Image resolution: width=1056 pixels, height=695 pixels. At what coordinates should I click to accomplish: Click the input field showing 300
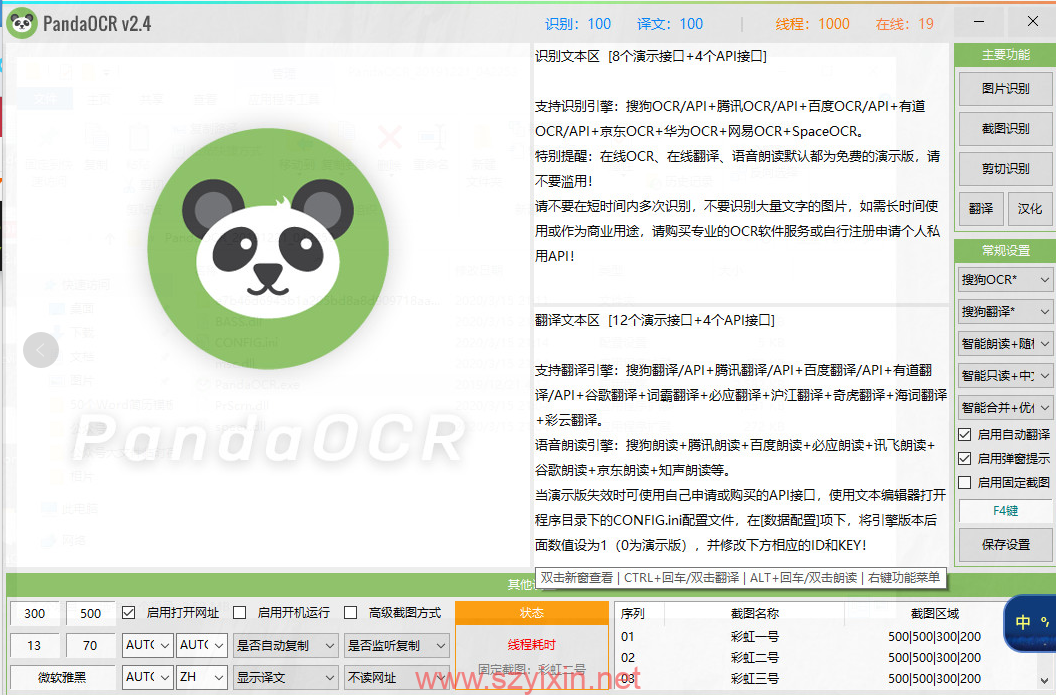pyautogui.click(x=35, y=613)
